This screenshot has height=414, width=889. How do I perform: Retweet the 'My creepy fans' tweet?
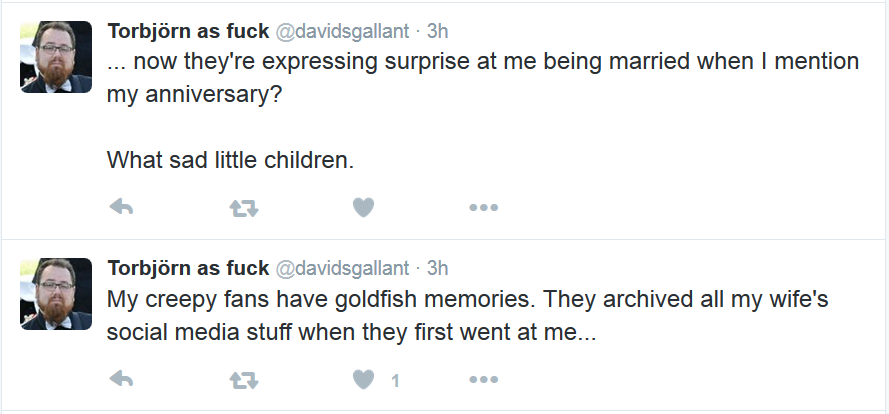pyautogui.click(x=244, y=381)
